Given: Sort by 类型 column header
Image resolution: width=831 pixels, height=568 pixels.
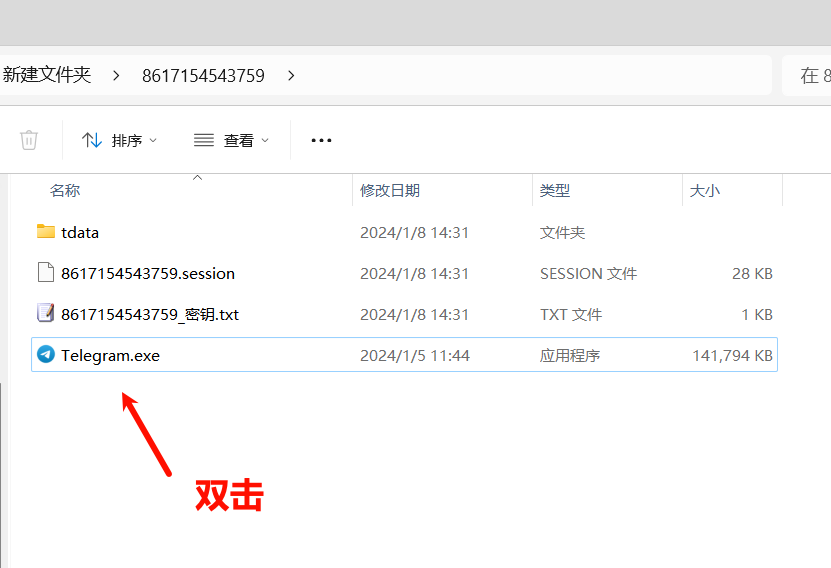Looking at the screenshot, I should (x=555, y=190).
